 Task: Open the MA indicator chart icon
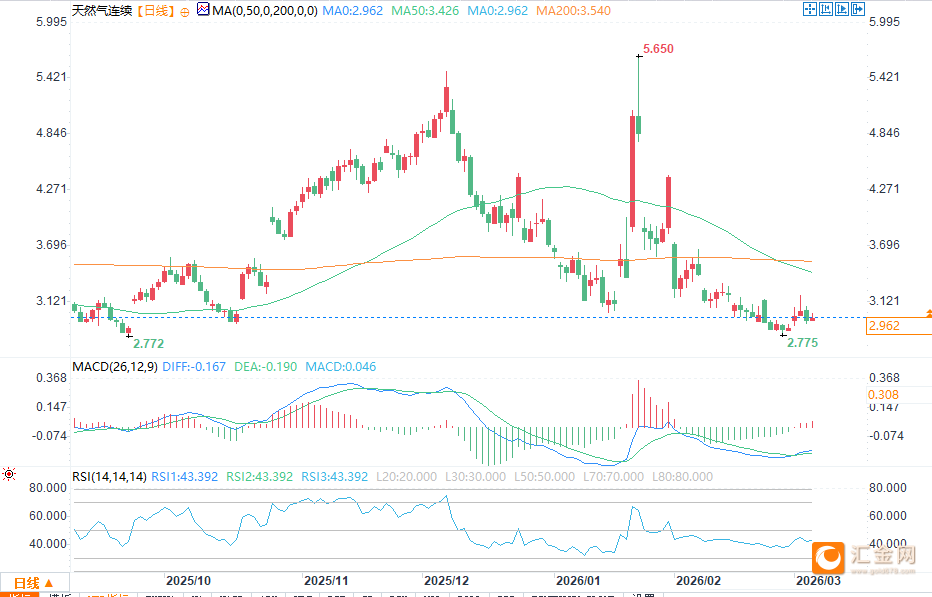click(x=203, y=9)
